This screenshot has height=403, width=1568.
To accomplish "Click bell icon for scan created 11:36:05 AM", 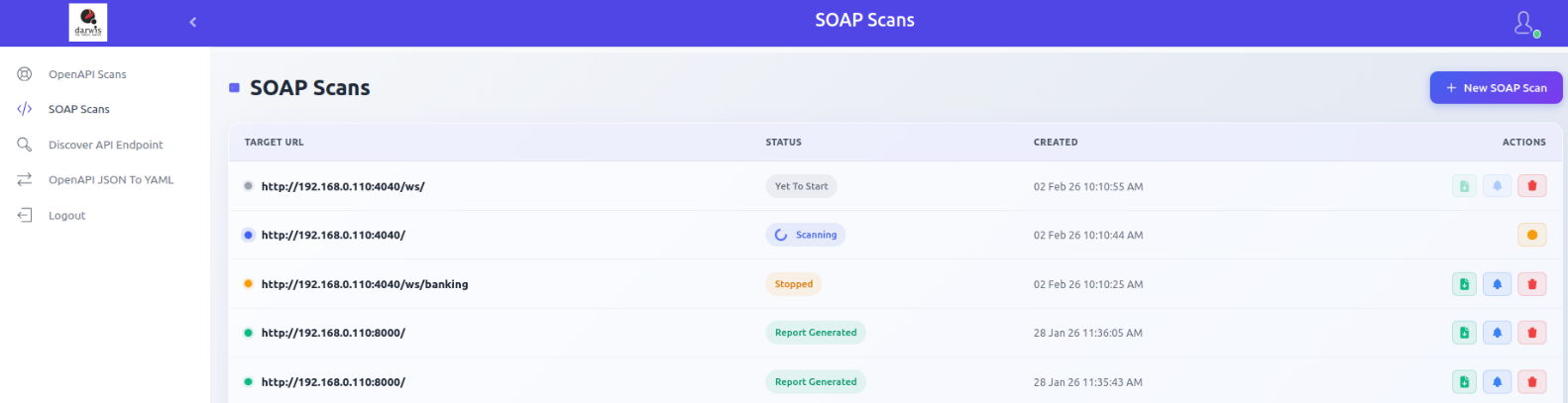I will tap(1498, 333).
